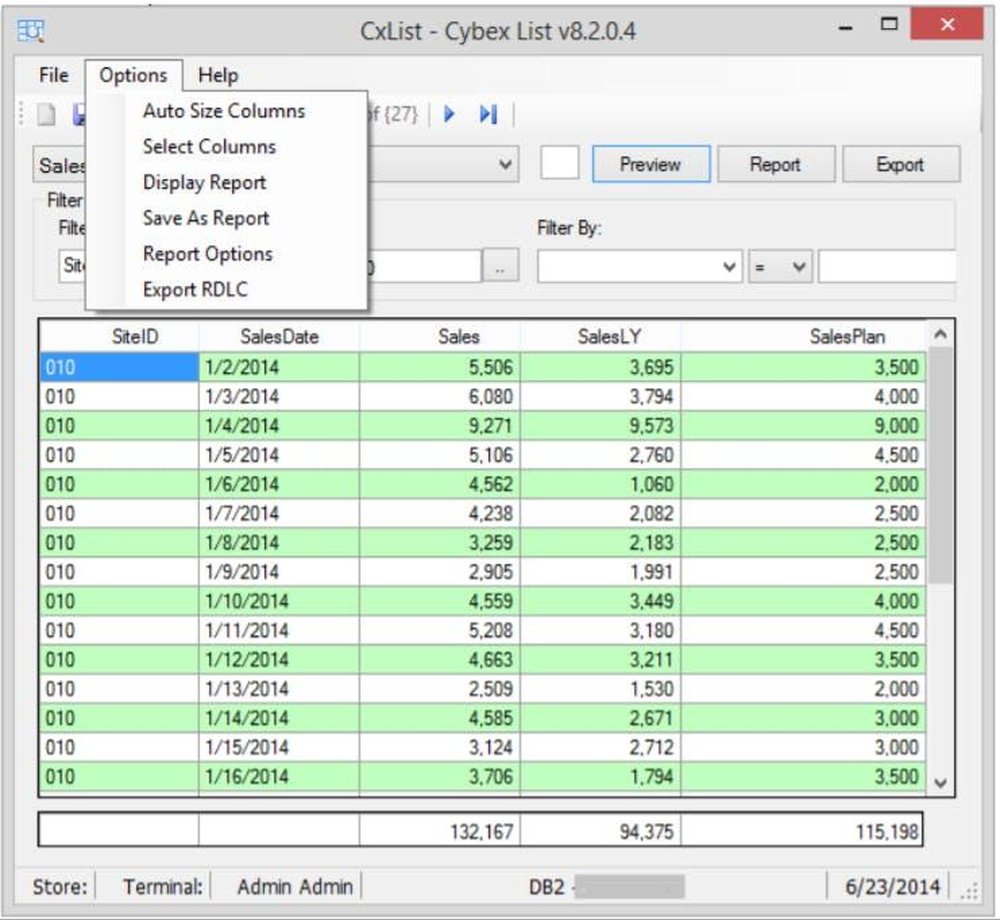This screenshot has width=1000, height=920.
Task: Click the 6/23/2014 date in status bar
Action: coord(892,887)
